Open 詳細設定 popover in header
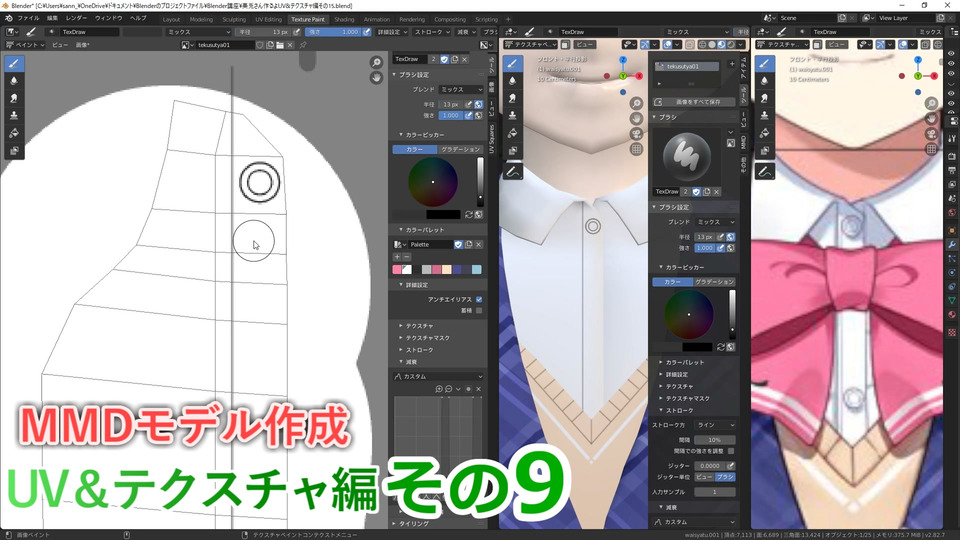Image resolution: width=960 pixels, height=540 pixels. (x=392, y=32)
